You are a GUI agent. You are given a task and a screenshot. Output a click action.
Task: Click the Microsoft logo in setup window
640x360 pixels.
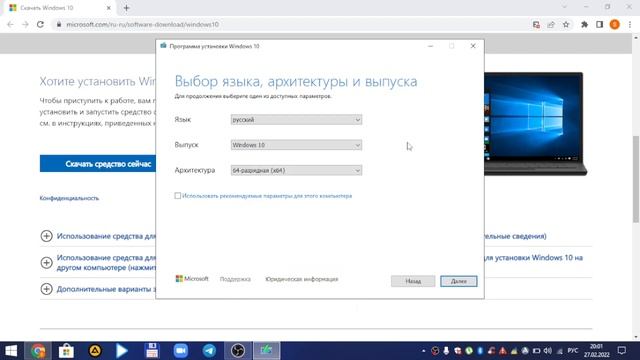(x=191, y=279)
